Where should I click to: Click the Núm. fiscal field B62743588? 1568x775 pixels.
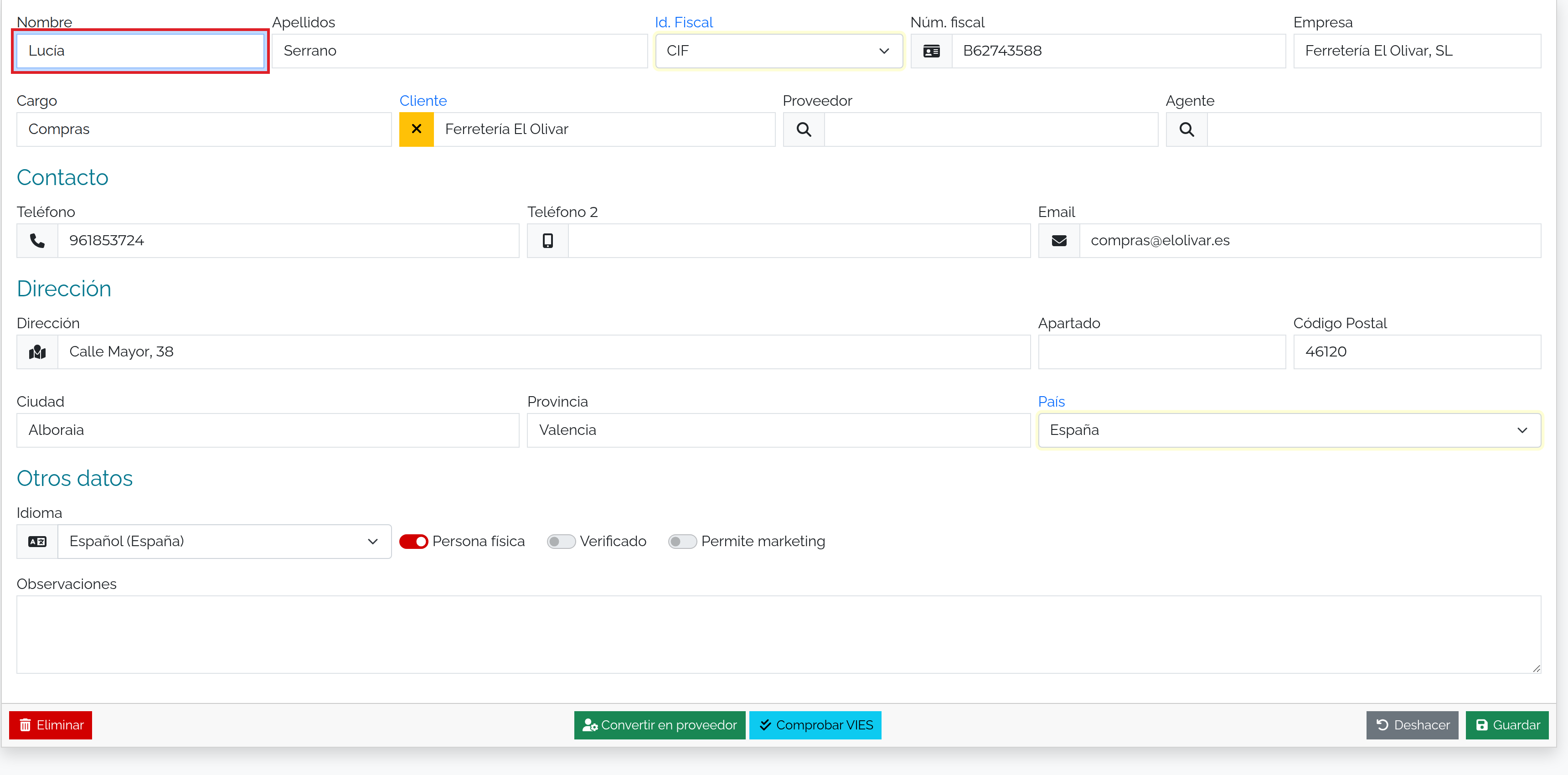point(1118,51)
